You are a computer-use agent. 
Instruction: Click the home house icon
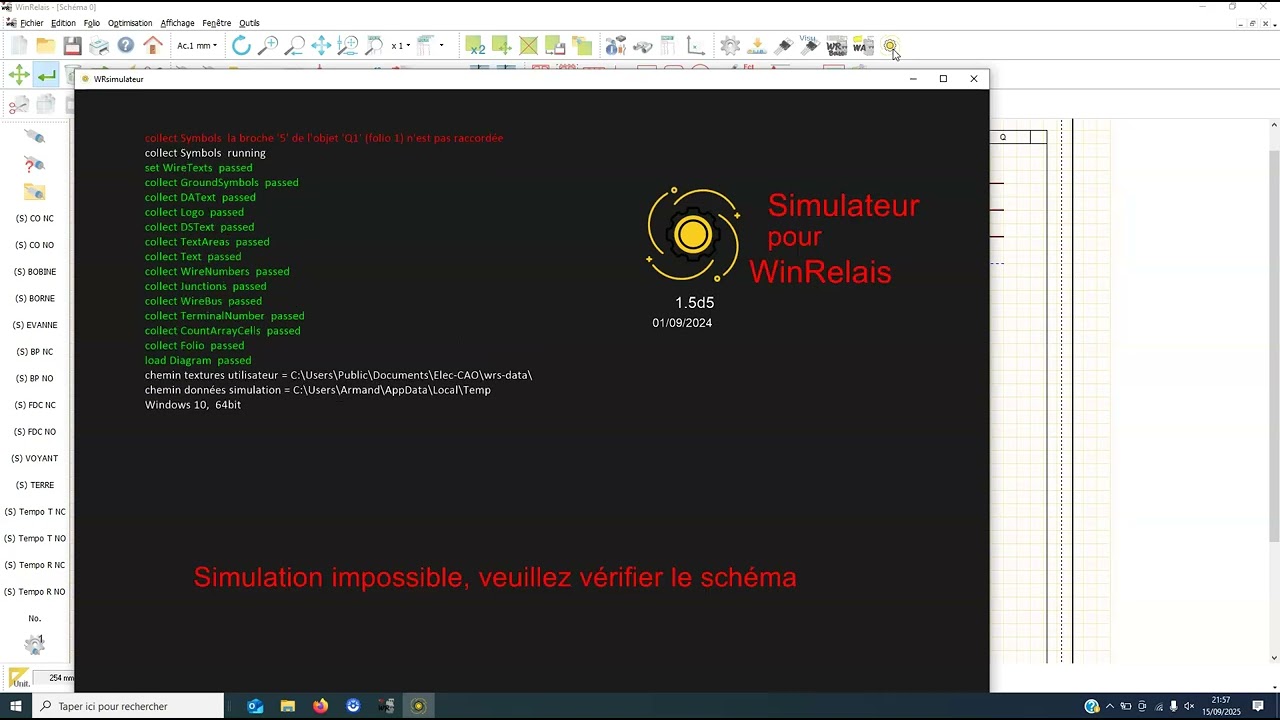point(153,46)
